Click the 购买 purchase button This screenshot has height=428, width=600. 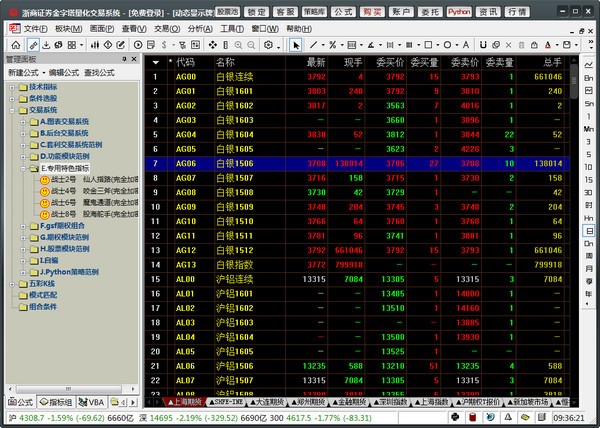(373, 11)
